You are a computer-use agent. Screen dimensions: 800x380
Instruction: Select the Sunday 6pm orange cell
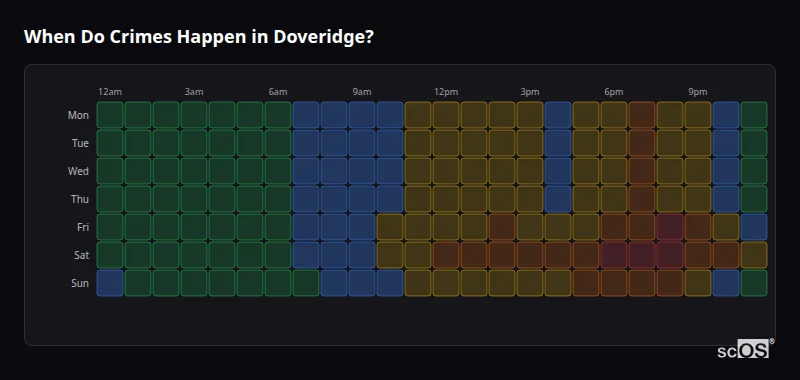[x=614, y=283]
